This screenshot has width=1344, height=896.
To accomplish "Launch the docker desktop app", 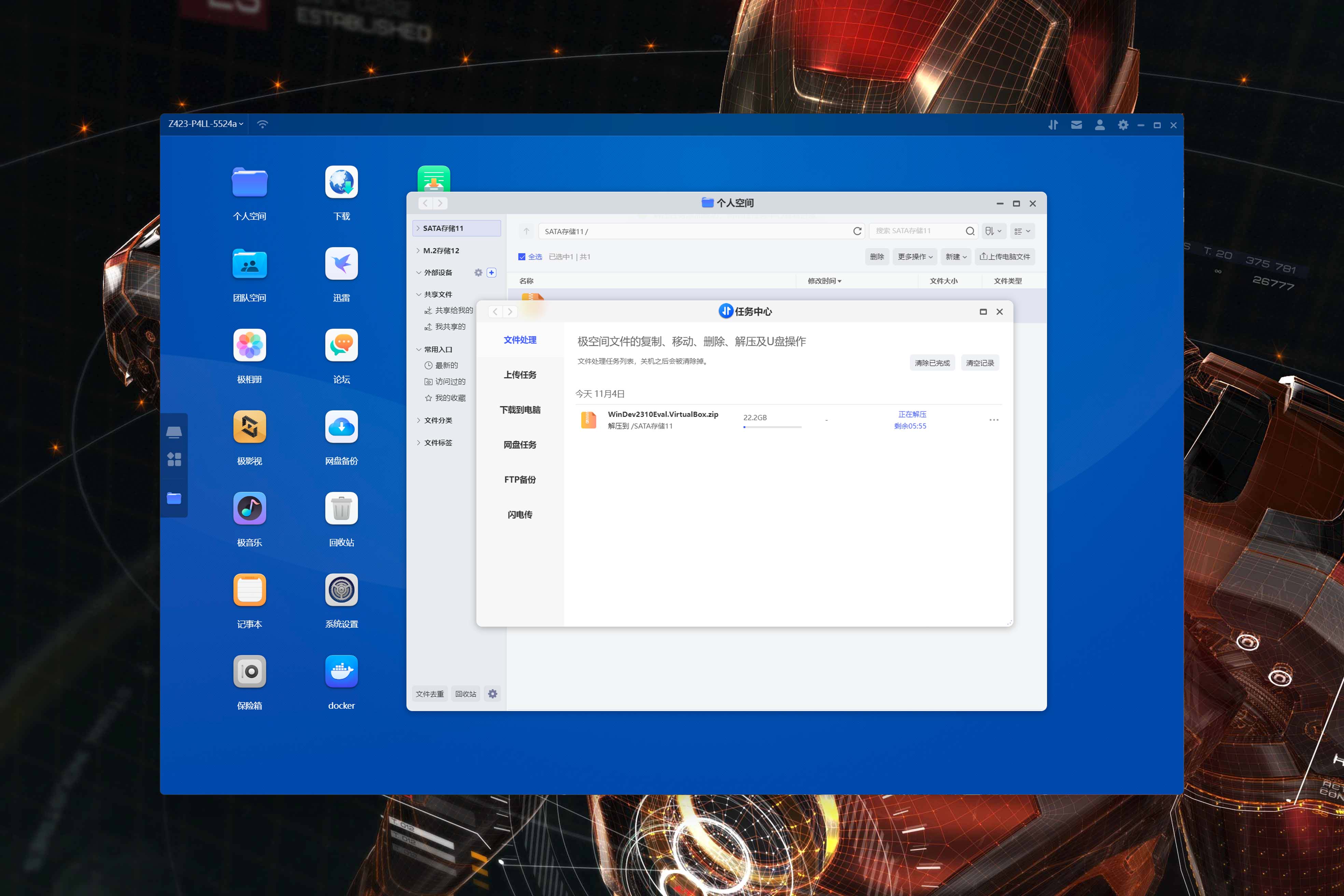I will click(x=341, y=671).
